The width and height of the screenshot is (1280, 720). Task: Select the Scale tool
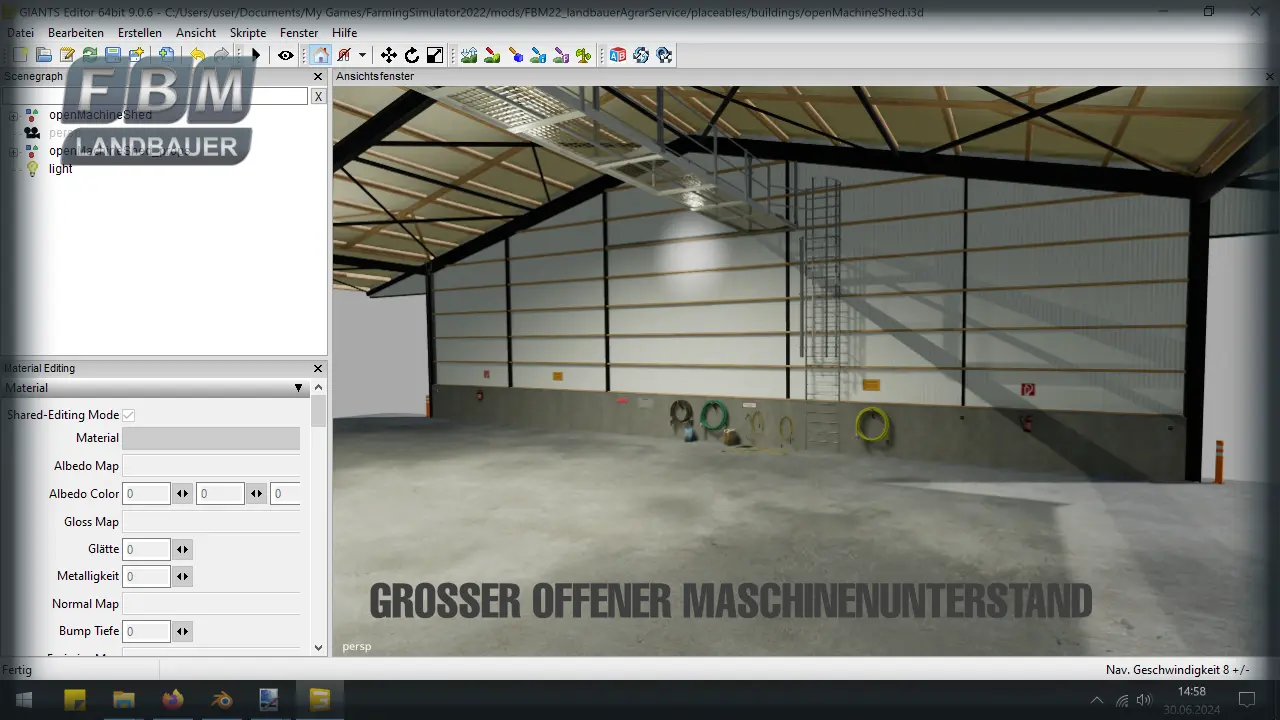coord(435,55)
